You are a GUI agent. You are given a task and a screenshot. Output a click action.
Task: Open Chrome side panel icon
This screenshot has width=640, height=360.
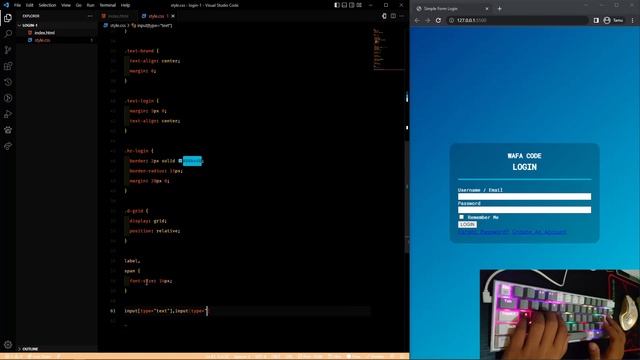tap(596, 20)
